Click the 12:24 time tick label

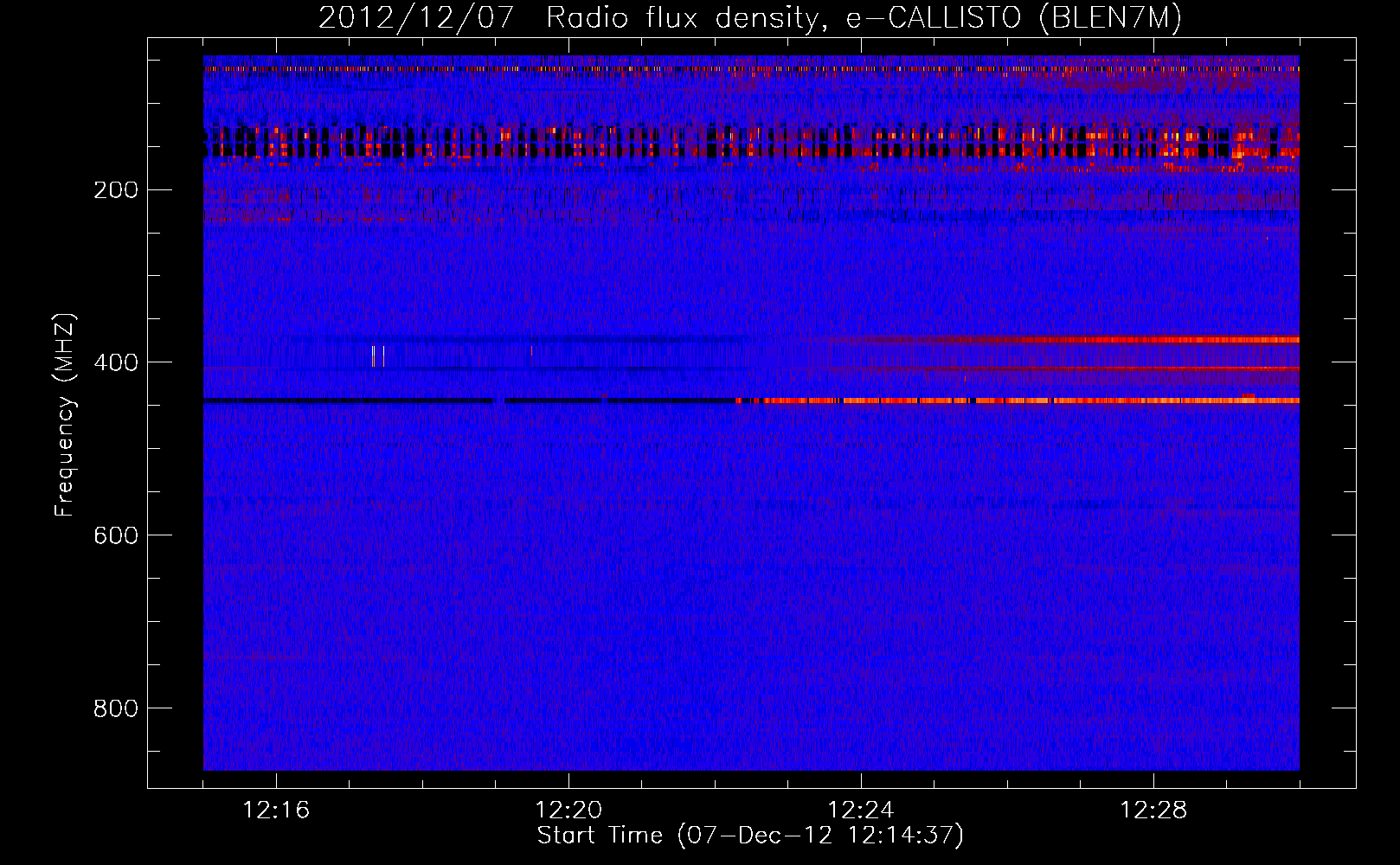tap(862, 811)
